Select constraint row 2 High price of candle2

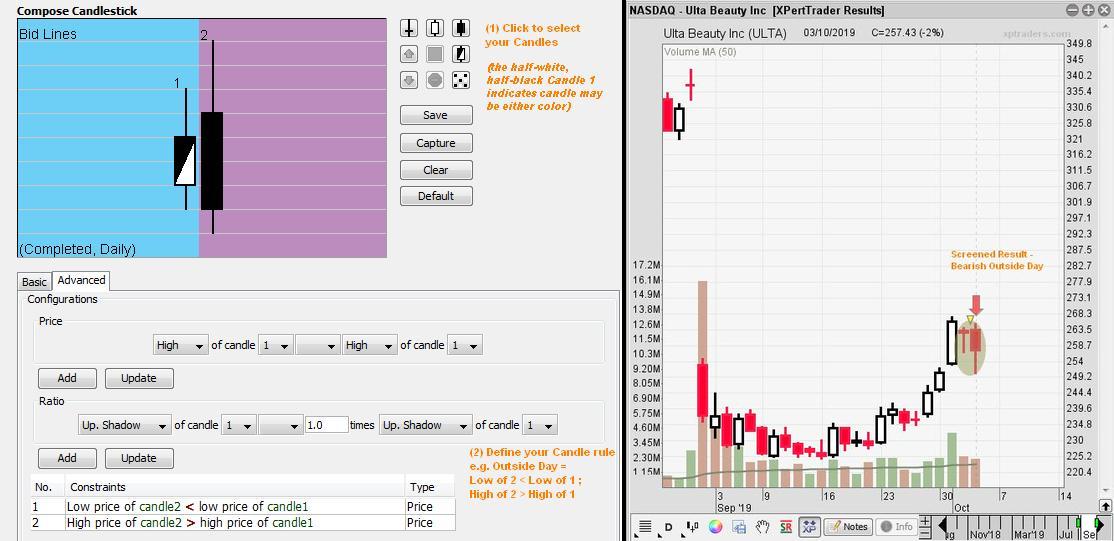(243, 523)
